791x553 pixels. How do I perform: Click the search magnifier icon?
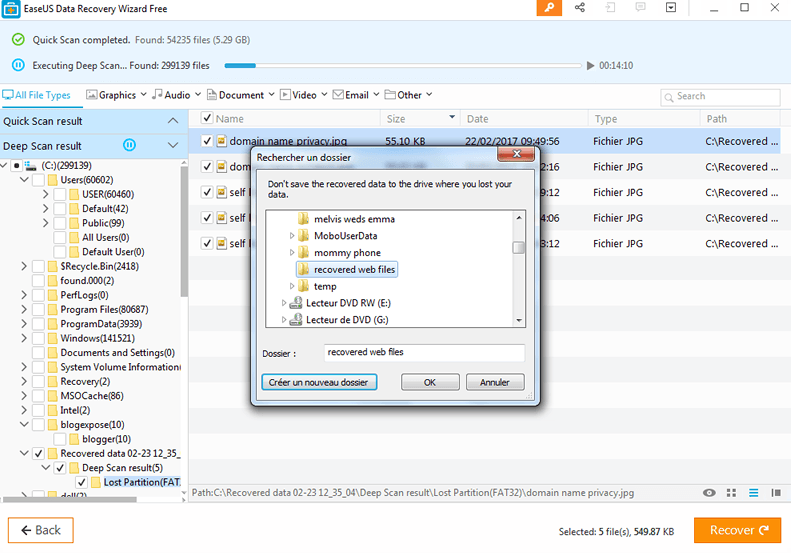click(x=669, y=97)
